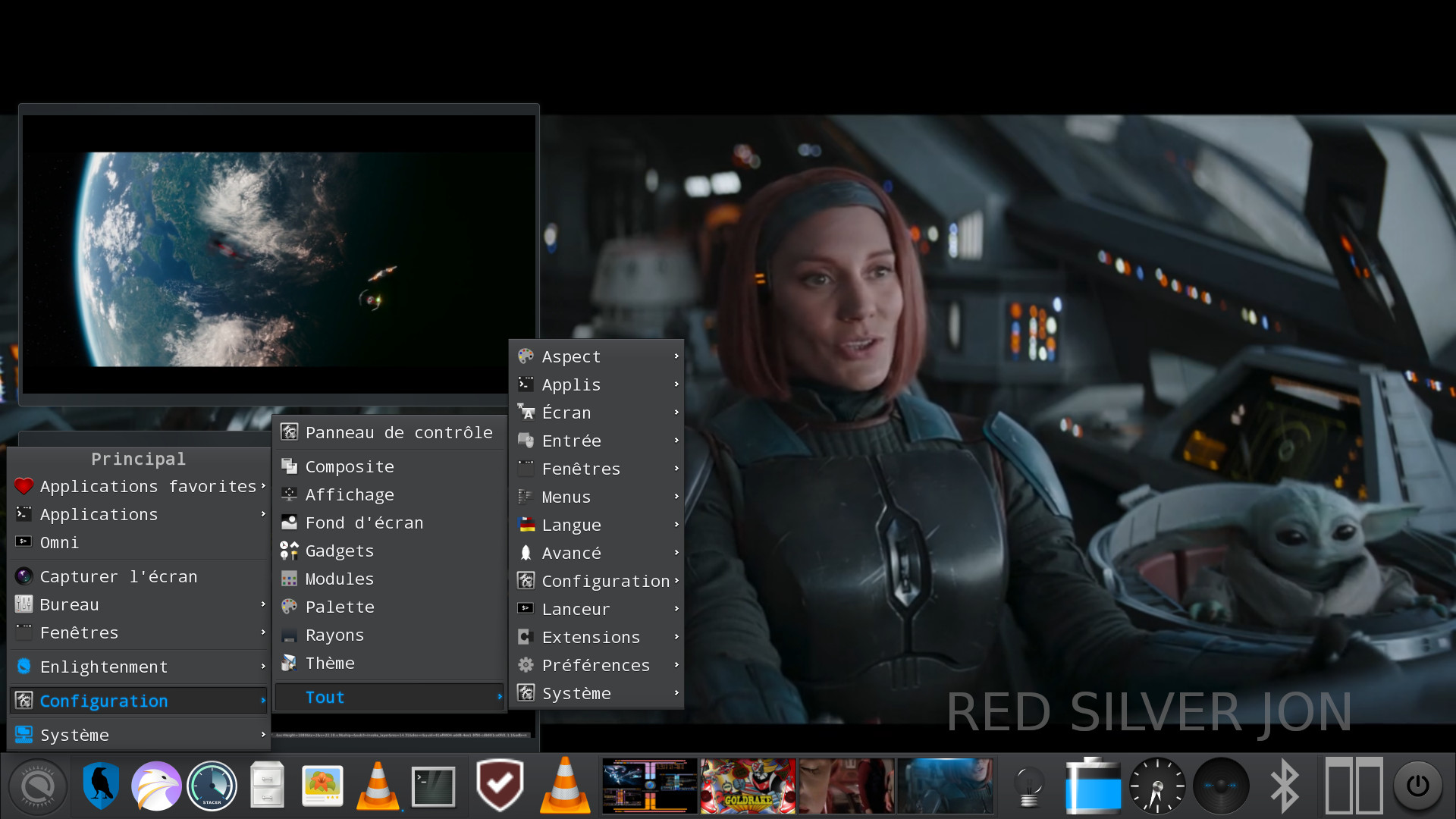Screen dimensions: 1456x819
Task: Expand Système in the Tout submenu
Action: 597,693
